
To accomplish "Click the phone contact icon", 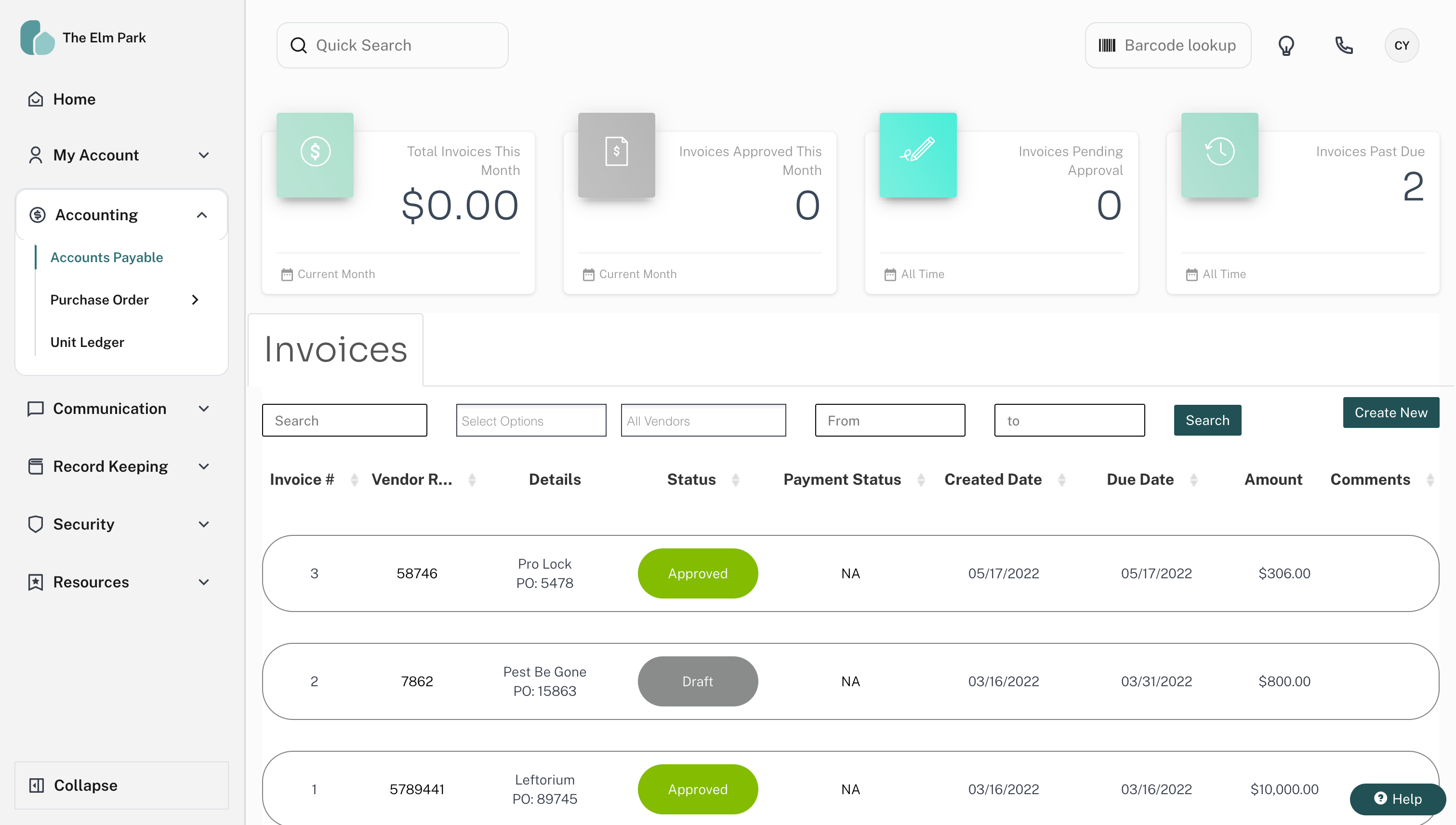I will point(1344,45).
